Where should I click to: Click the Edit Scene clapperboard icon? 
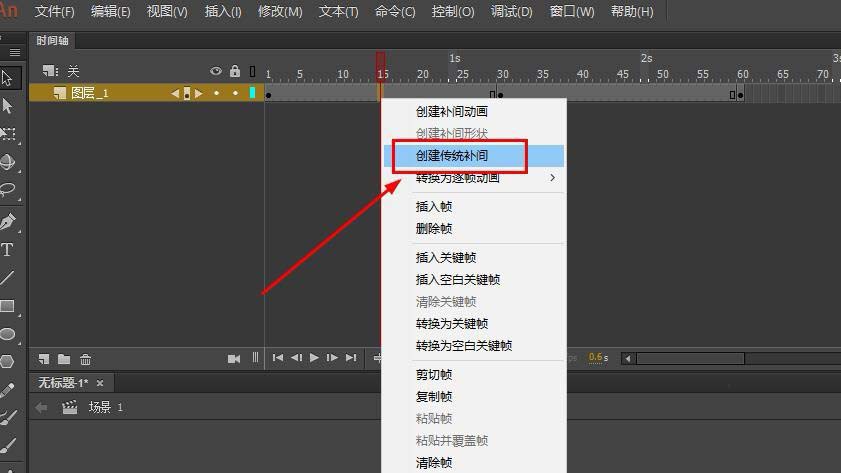(70, 408)
